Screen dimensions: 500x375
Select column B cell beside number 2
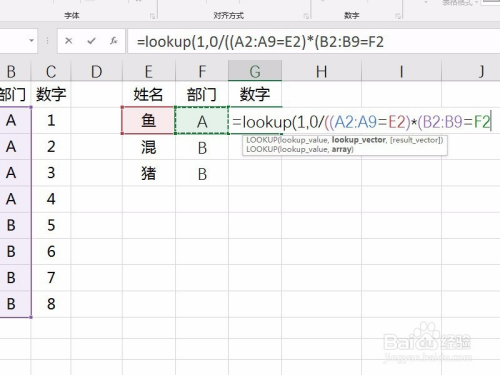(x=15, y=147)
